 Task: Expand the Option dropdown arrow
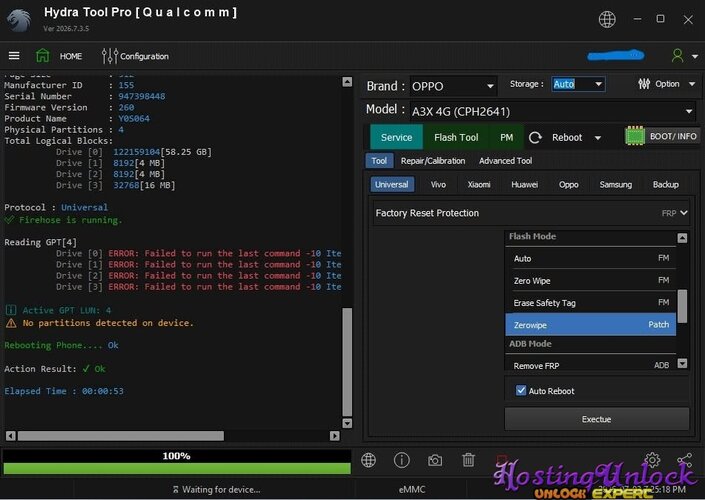[x=692, y=84]
